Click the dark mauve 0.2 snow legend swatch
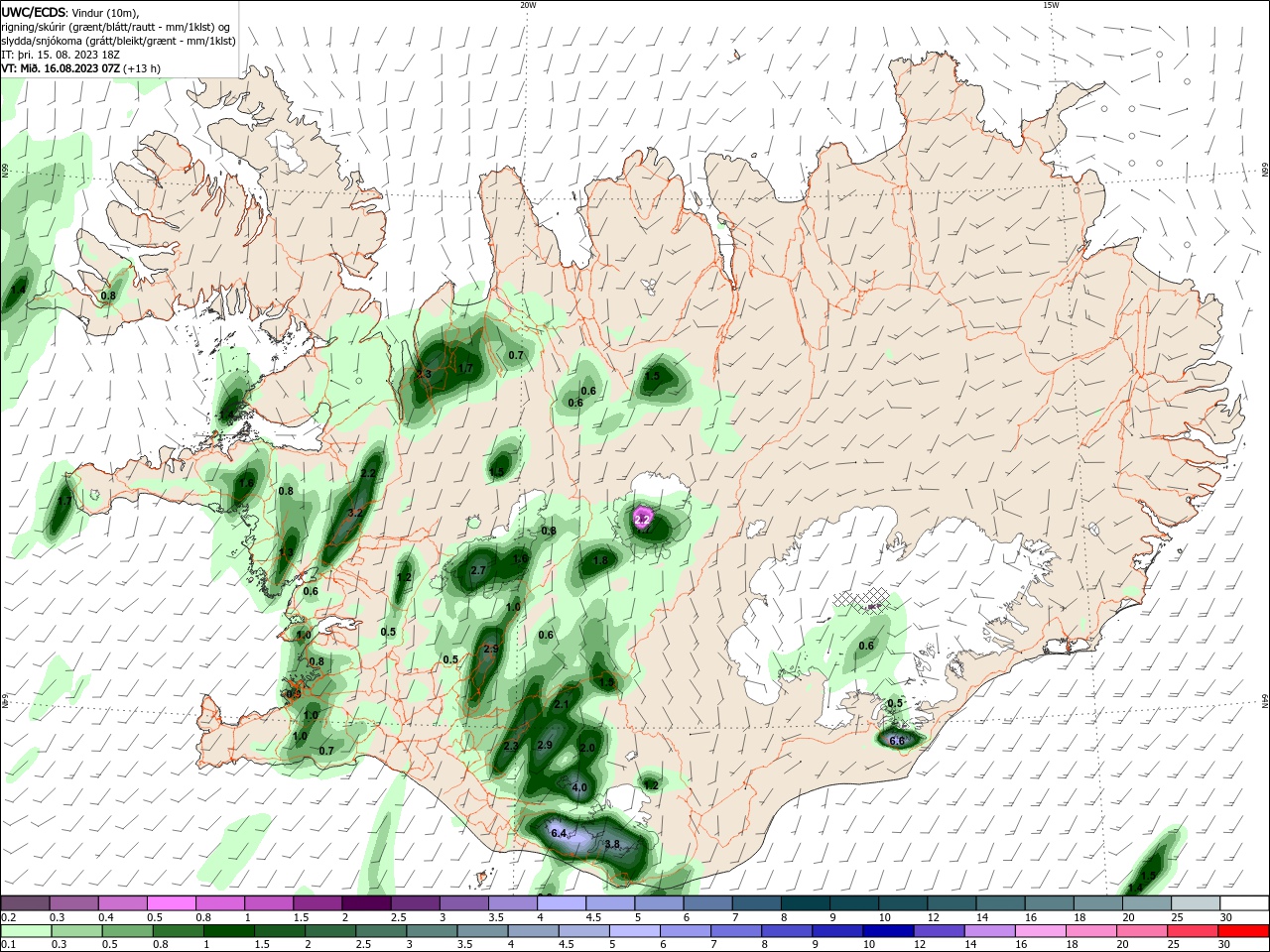The width and height of the screenshot is (1270, 952). (25, 903)
